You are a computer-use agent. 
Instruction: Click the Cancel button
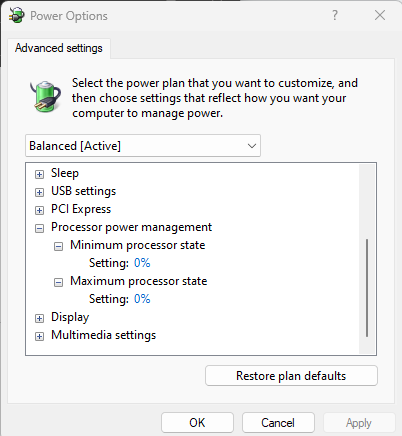pos(278,423)
